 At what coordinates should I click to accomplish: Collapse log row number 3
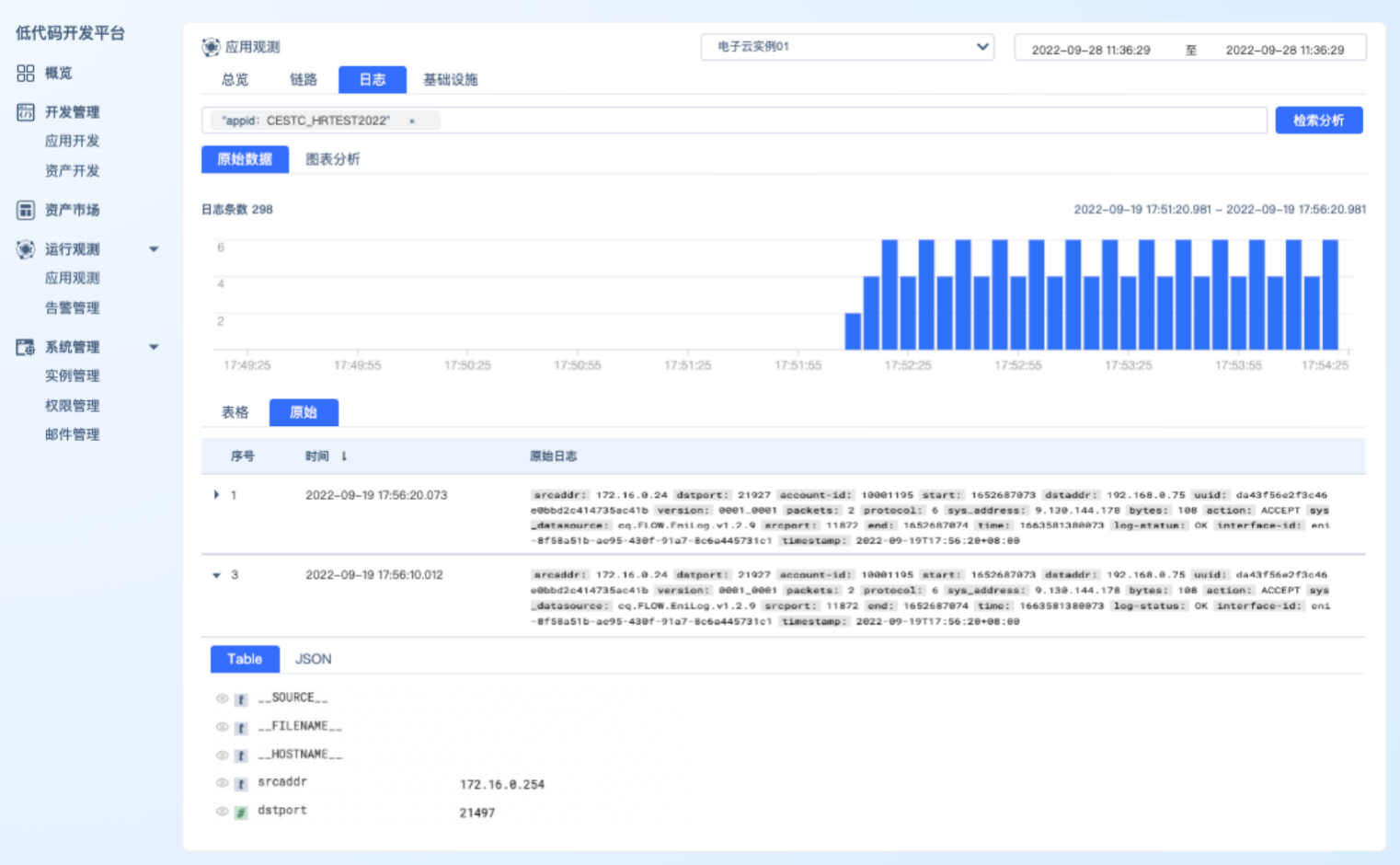click(x=216, y=575)
